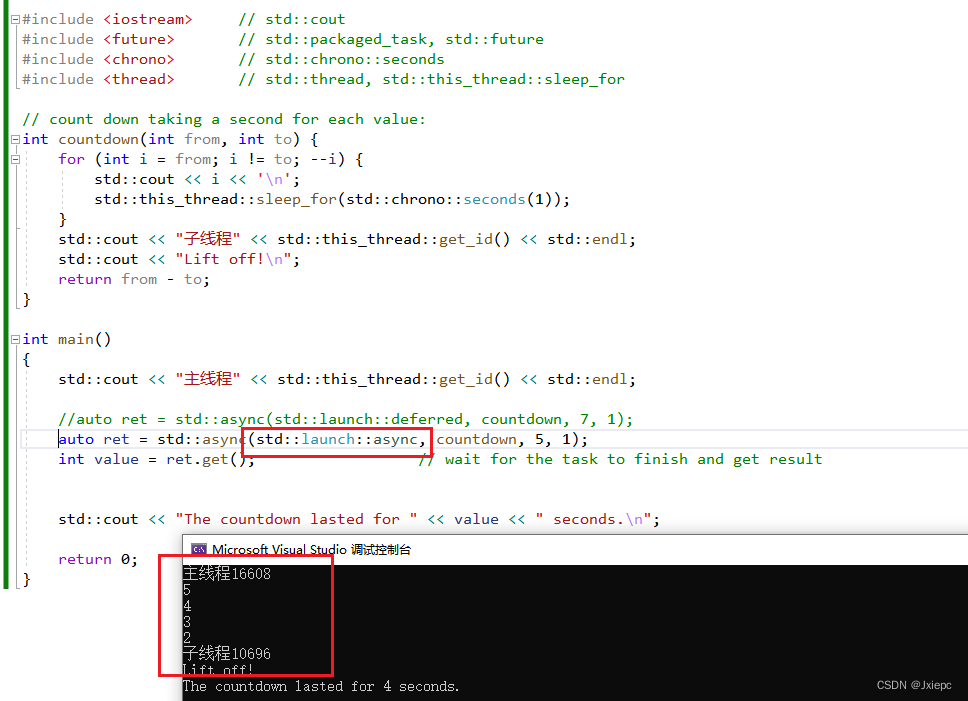This screenshot has width=968, height=701.
Task: Click ret.get() in the value assignment
Action: [x=206, y=460]
